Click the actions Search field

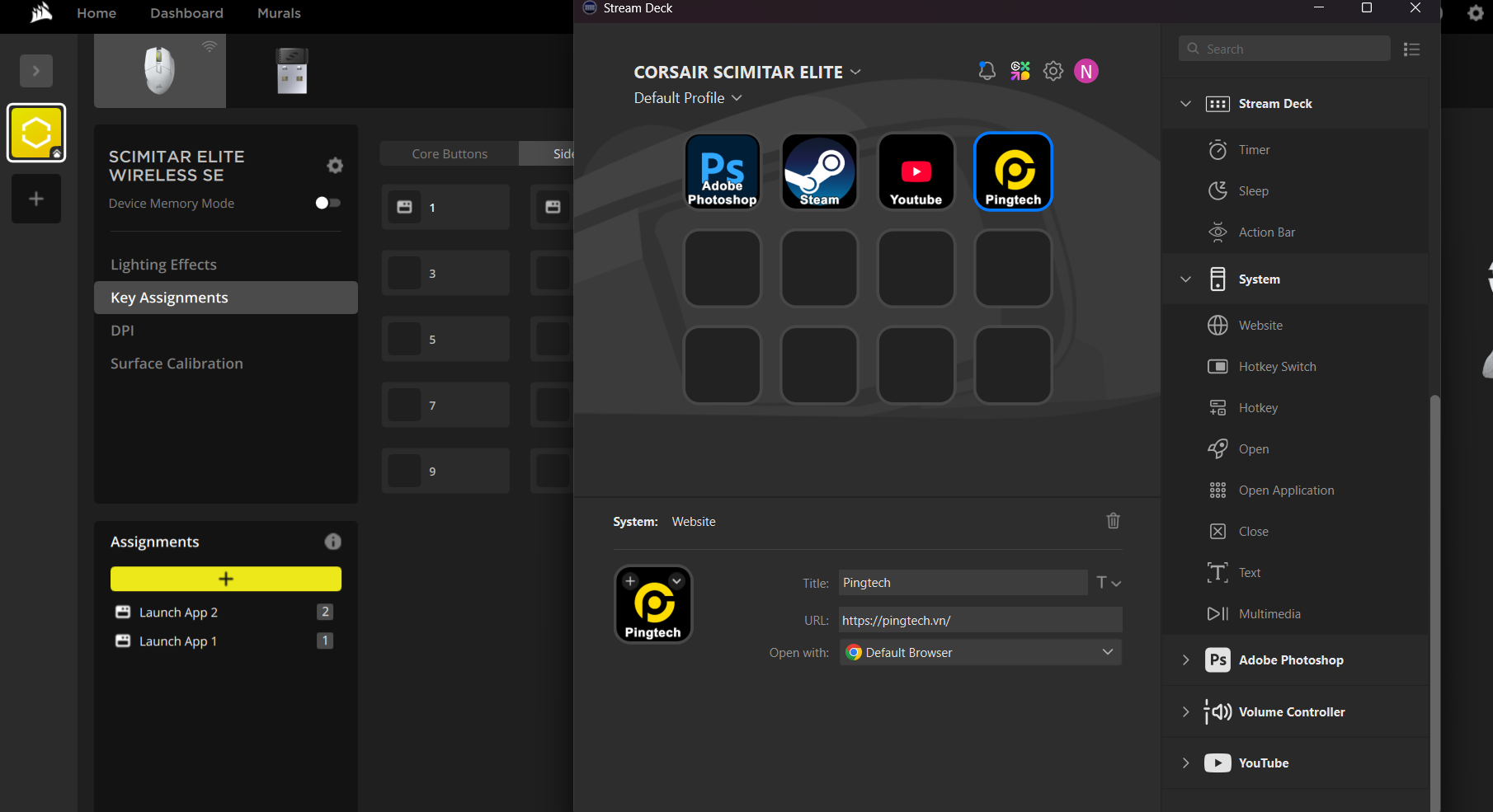(x=1284, y=49)
